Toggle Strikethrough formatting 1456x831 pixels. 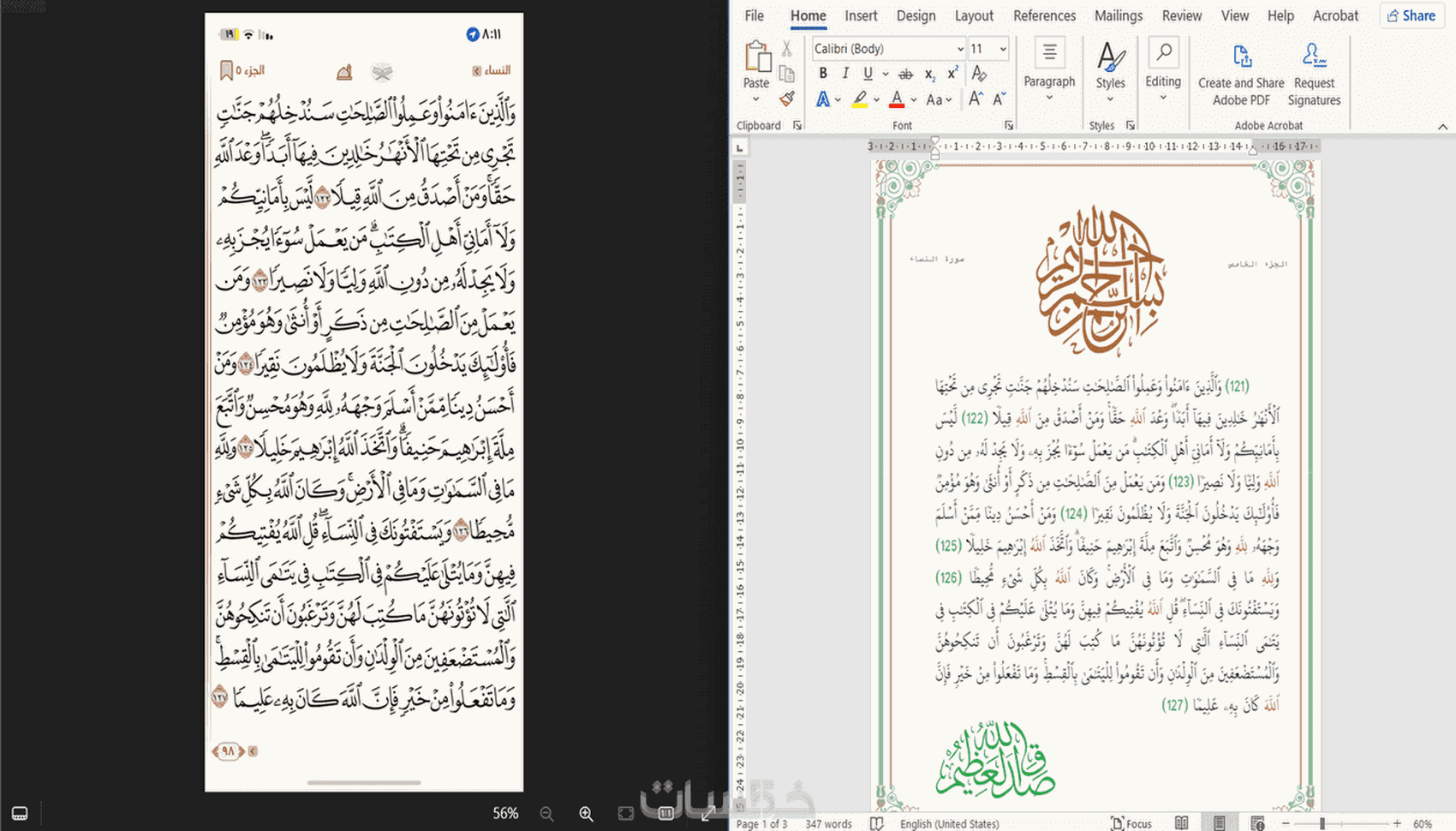(905, 74)
